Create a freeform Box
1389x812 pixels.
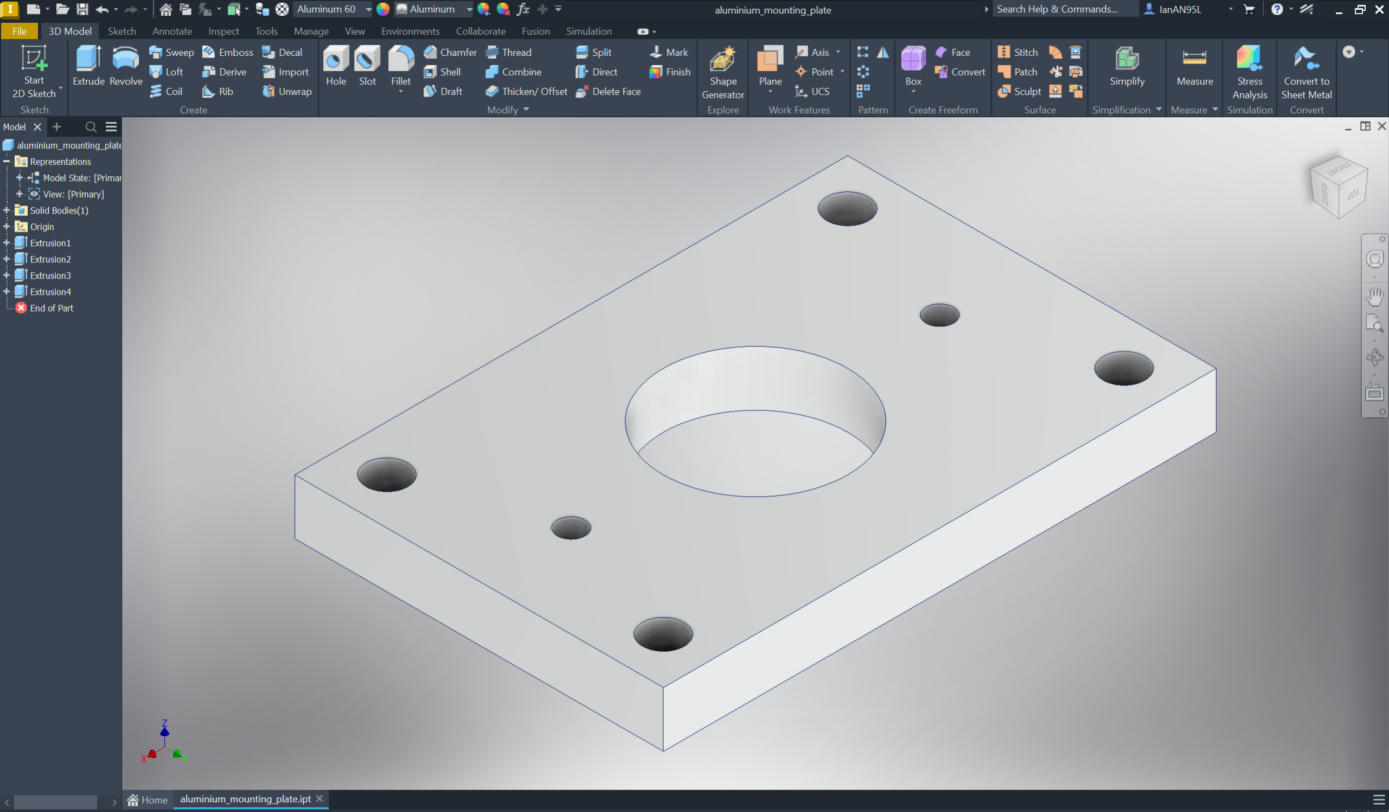(x=913, y=70)
